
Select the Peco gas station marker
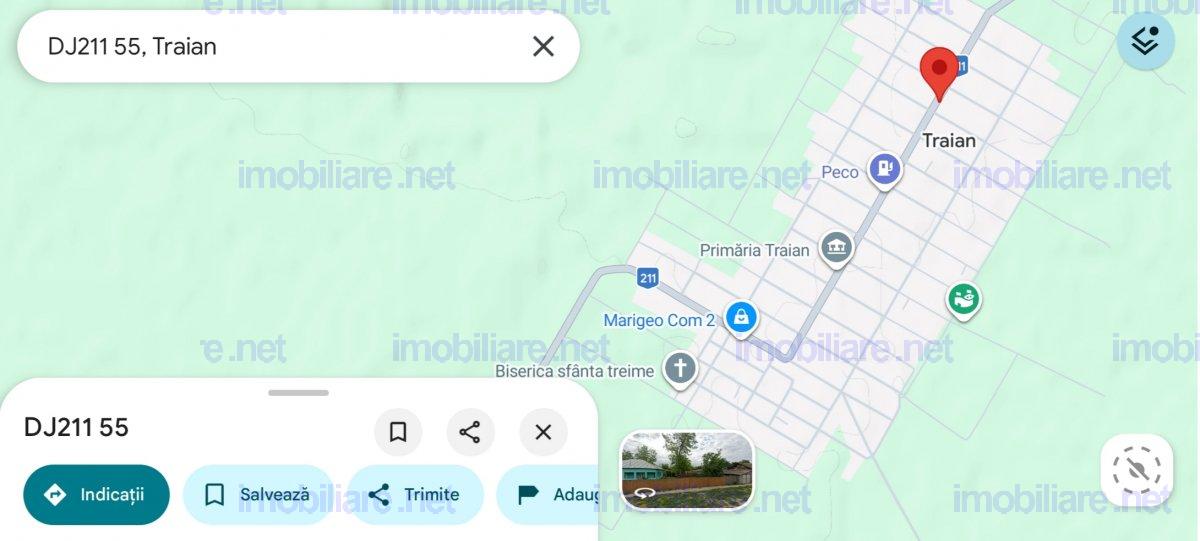click(885, 170)
